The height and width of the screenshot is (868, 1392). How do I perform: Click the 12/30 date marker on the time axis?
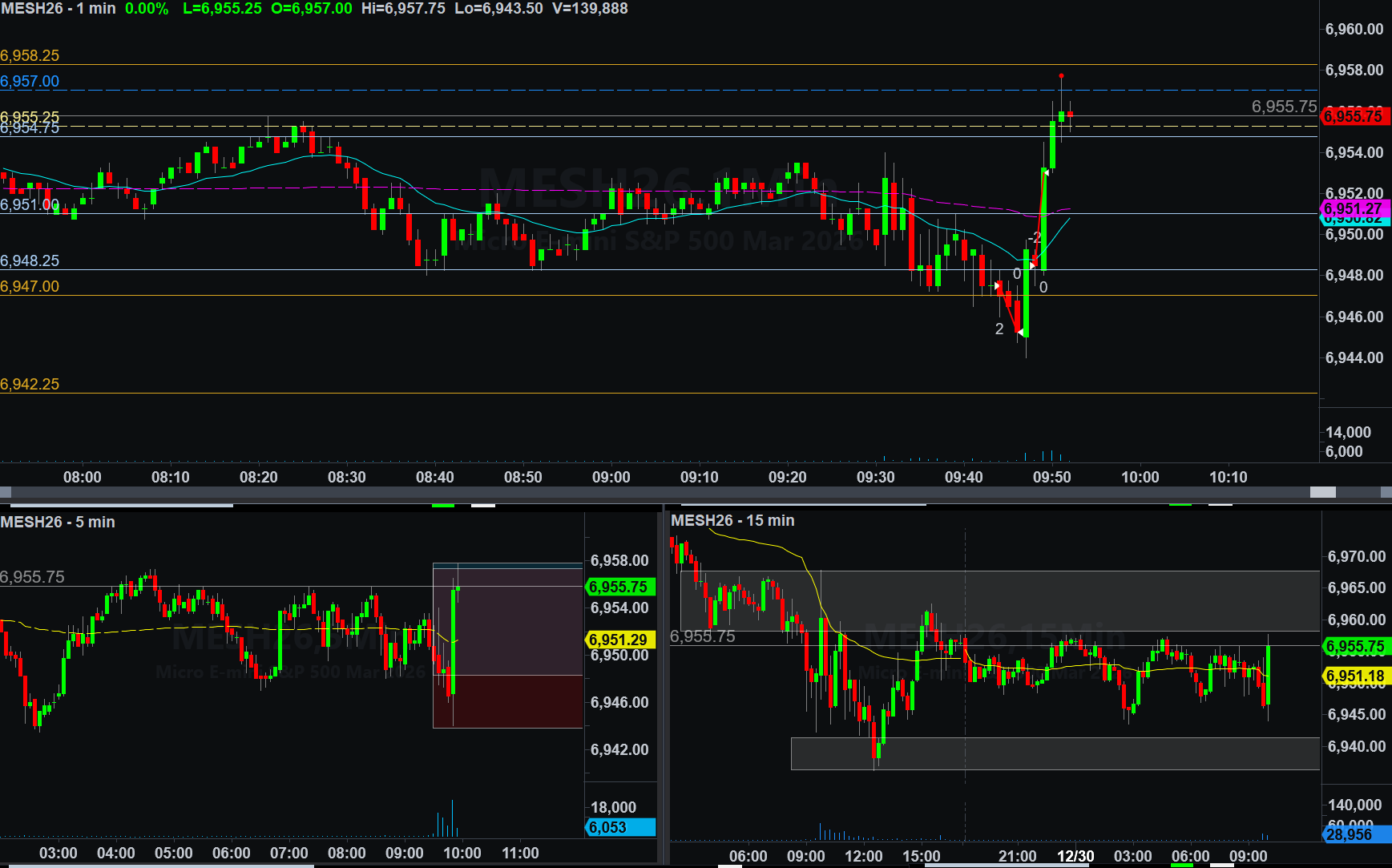1075,856
